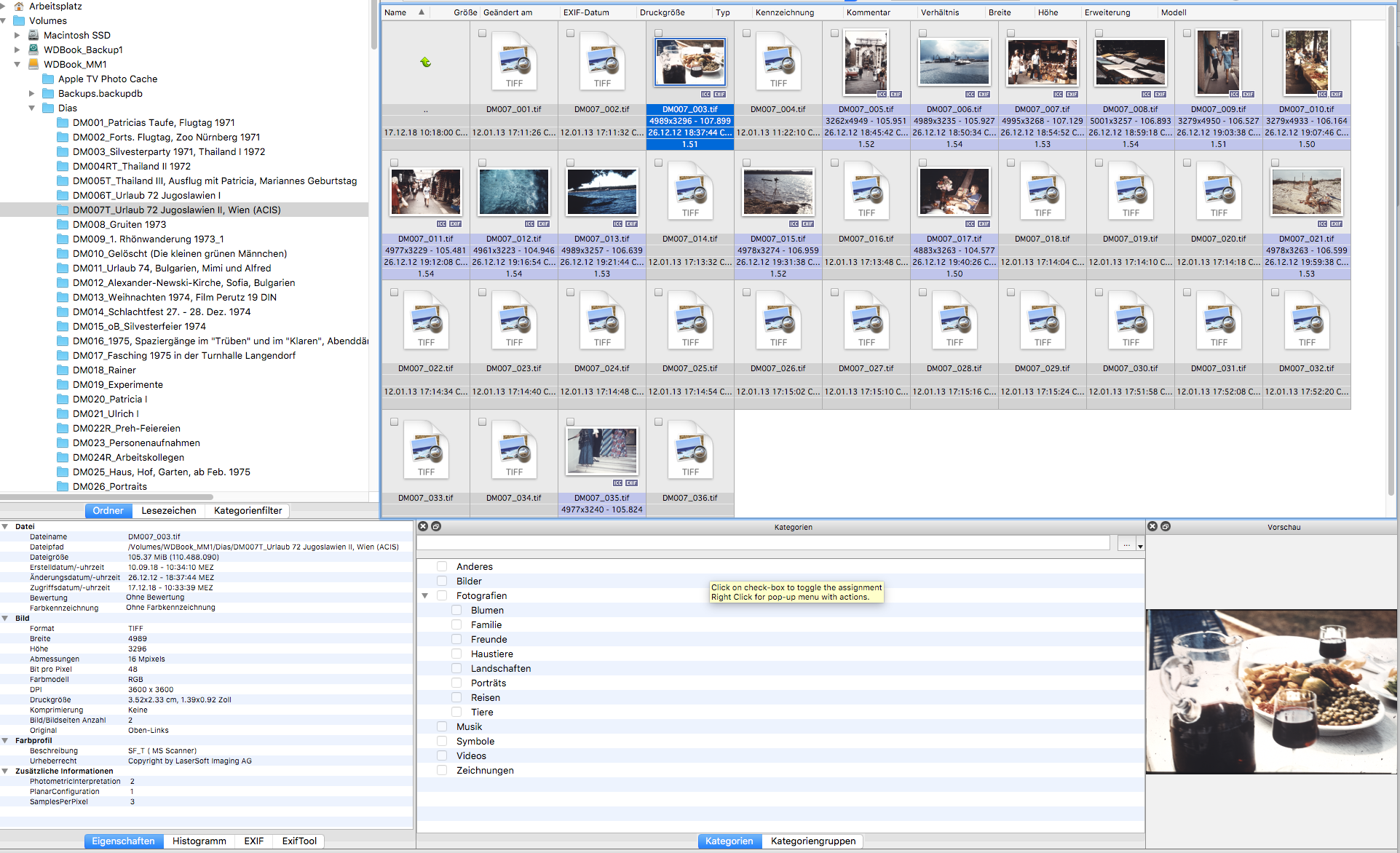Screen dimensions: 1400x853
Task: Open the DM007_001.tif TIFF file icon
Action: coord(514,63)
